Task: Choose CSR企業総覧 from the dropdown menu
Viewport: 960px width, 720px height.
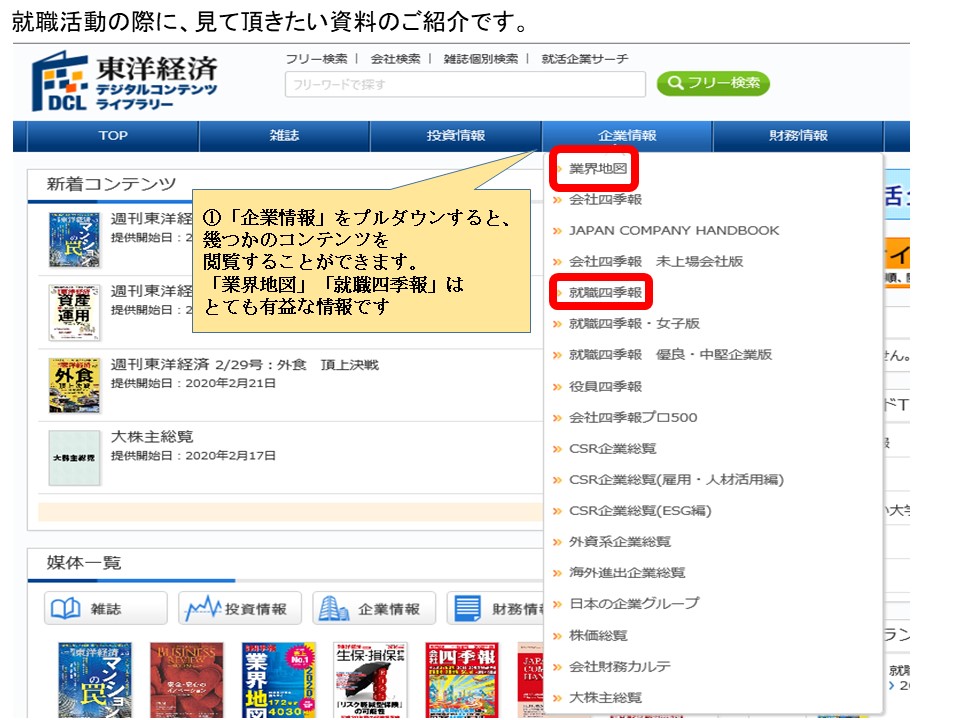Action: pos(612,449)
